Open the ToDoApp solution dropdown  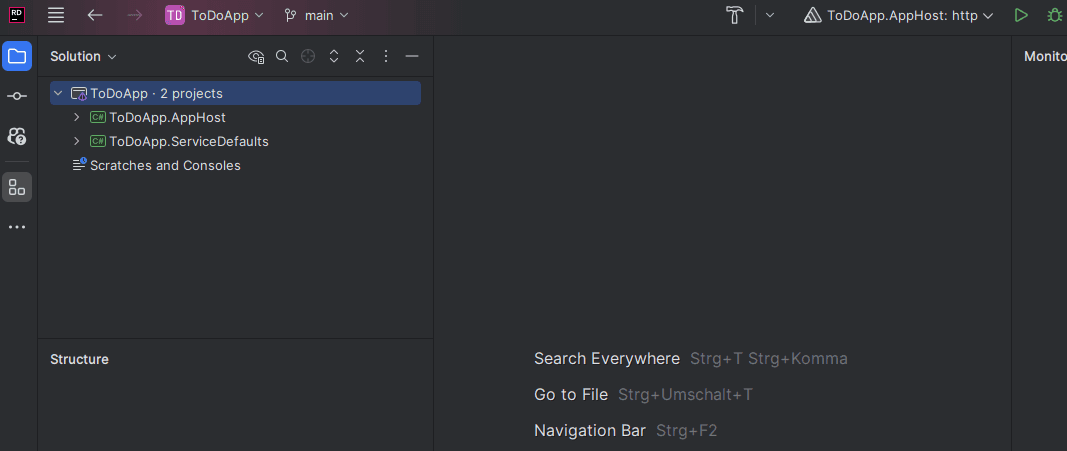(x=214, y=16)
